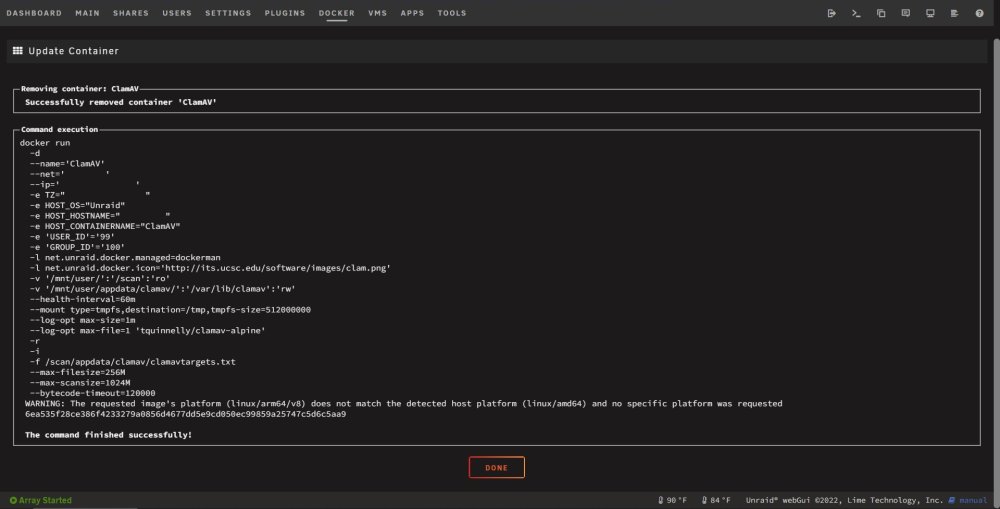Switch to the VMs tab
This screenshot has width=1000, height=509.
(378, 13)
